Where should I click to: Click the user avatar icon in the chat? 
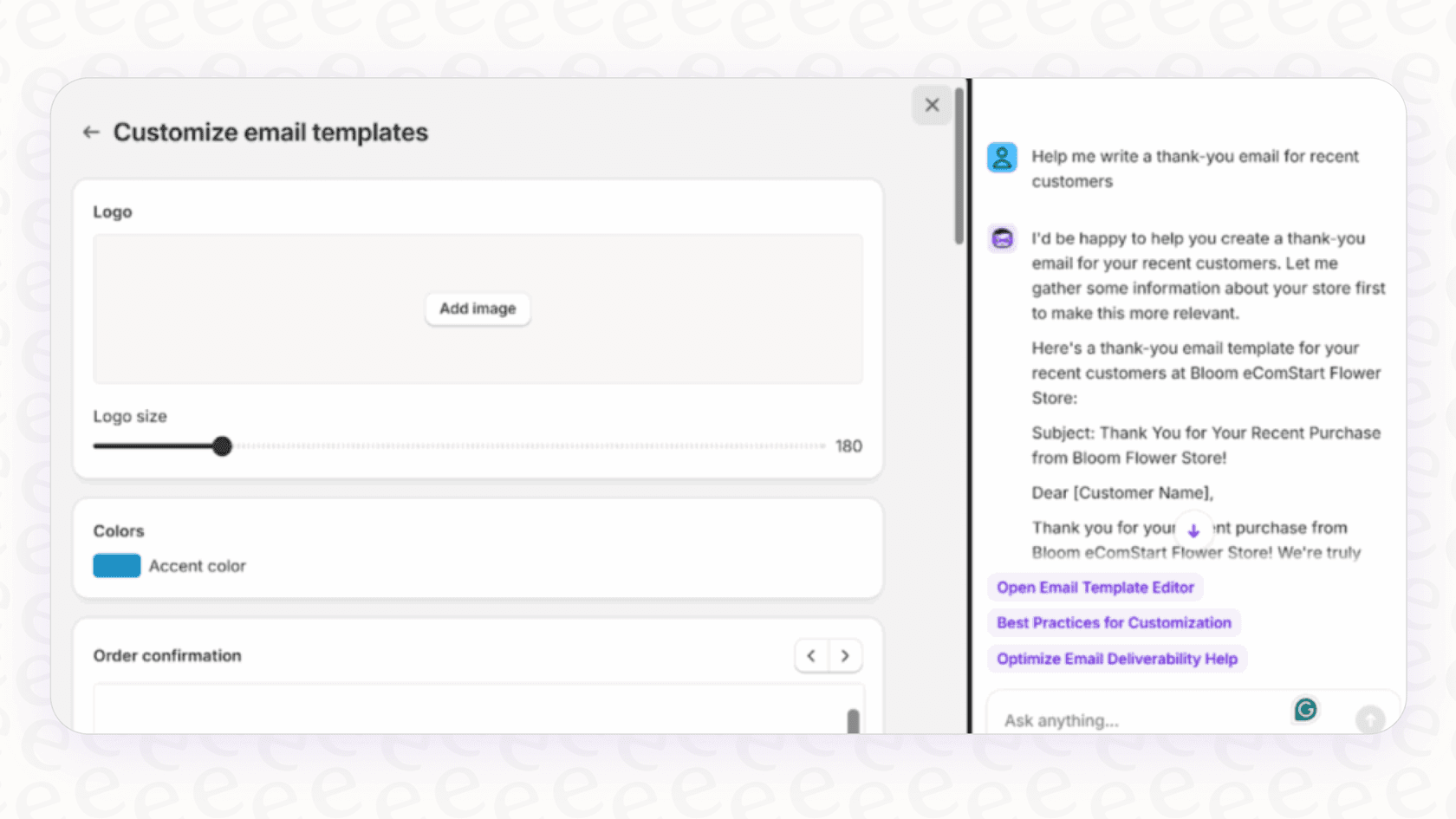[x=1002, y=157]
